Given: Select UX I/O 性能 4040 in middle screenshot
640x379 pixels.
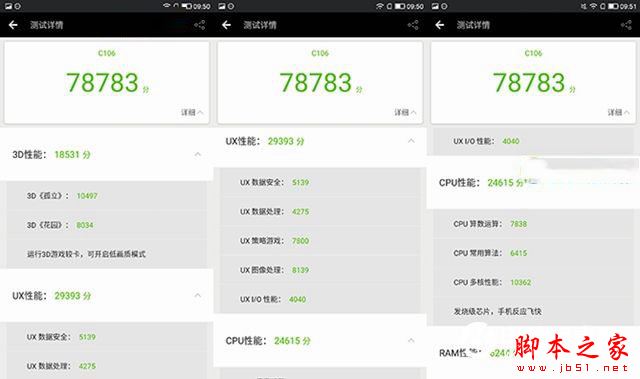Looking at the screenshot, I should coord(320,299).
